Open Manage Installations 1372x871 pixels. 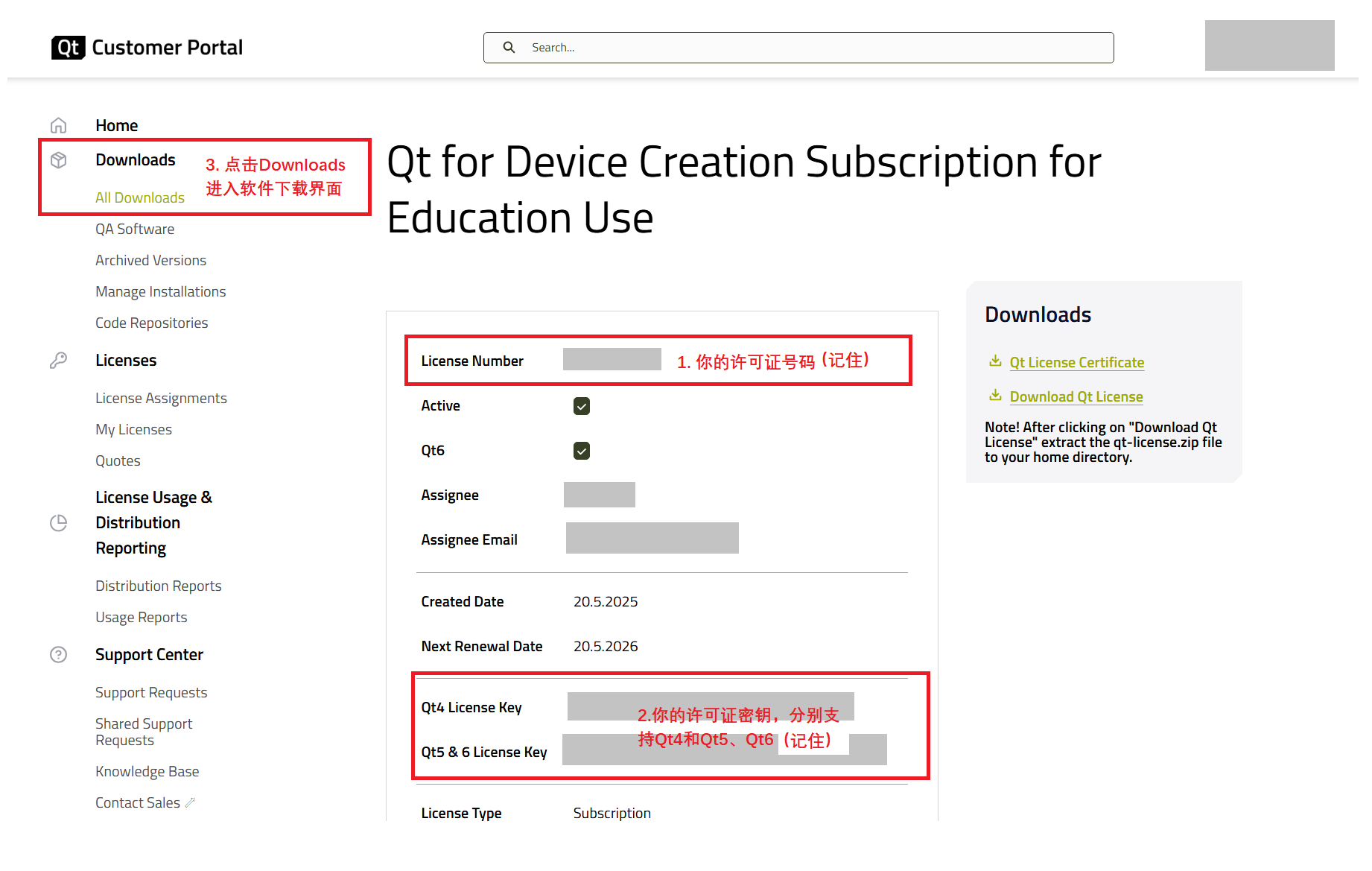(160, 292)
